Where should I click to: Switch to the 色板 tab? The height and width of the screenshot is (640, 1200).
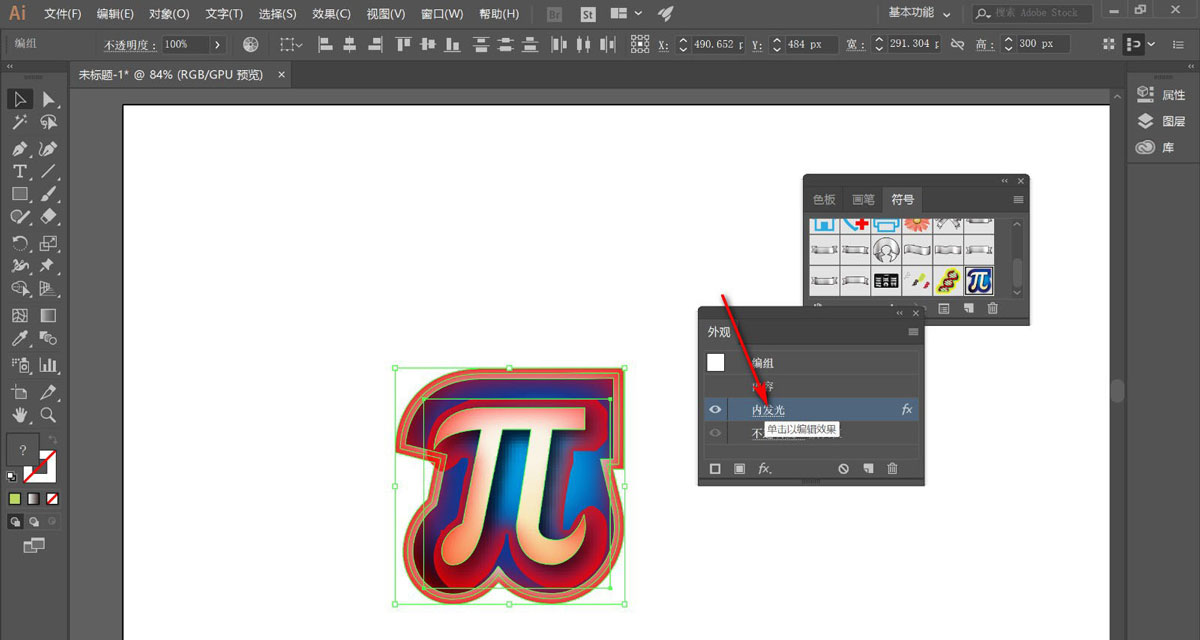coord(823,199)
